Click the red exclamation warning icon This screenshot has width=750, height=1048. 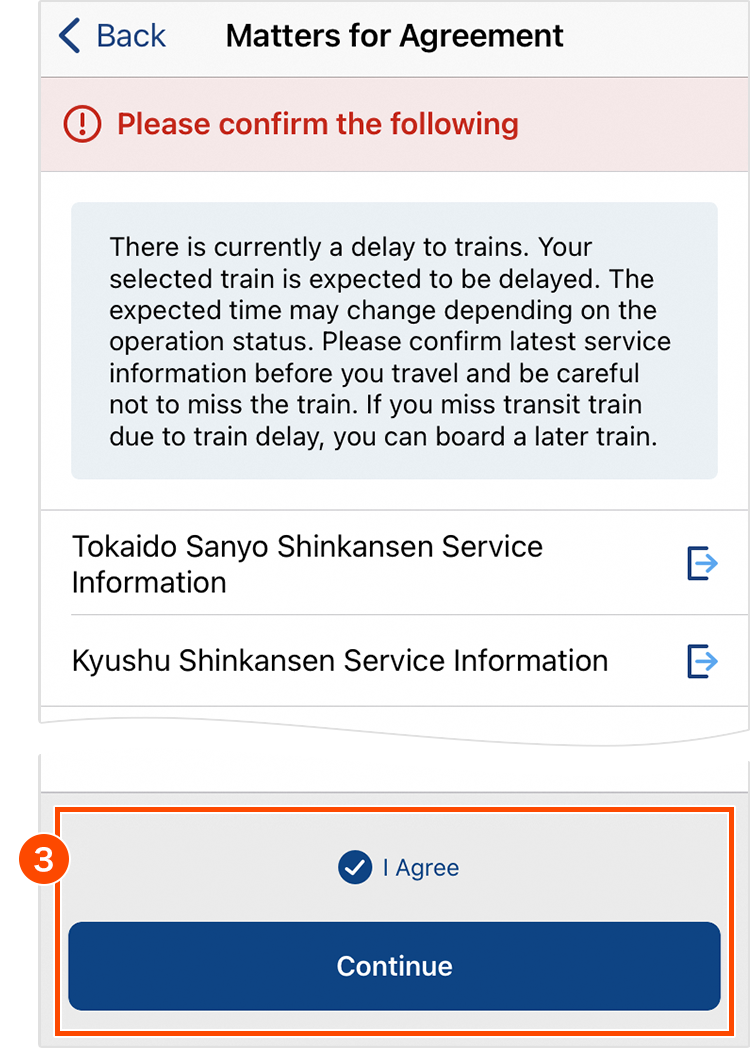pyautogui.click(x=82, y=125)
